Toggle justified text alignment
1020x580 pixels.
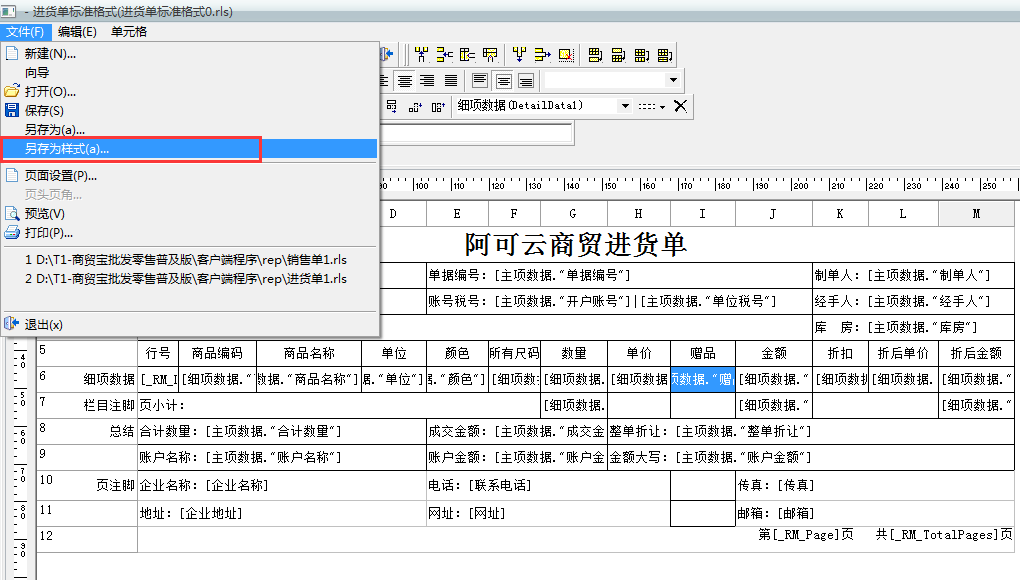(450, 81)
